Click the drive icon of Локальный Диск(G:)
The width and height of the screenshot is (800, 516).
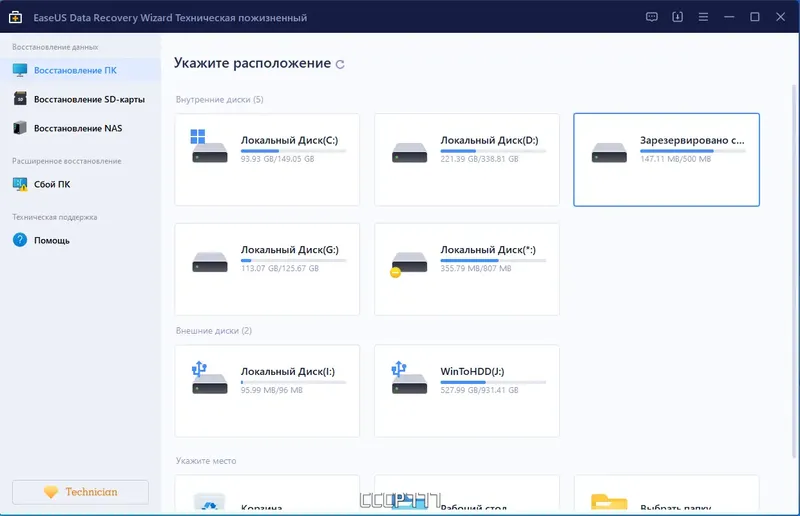click(x=210, y=262)
